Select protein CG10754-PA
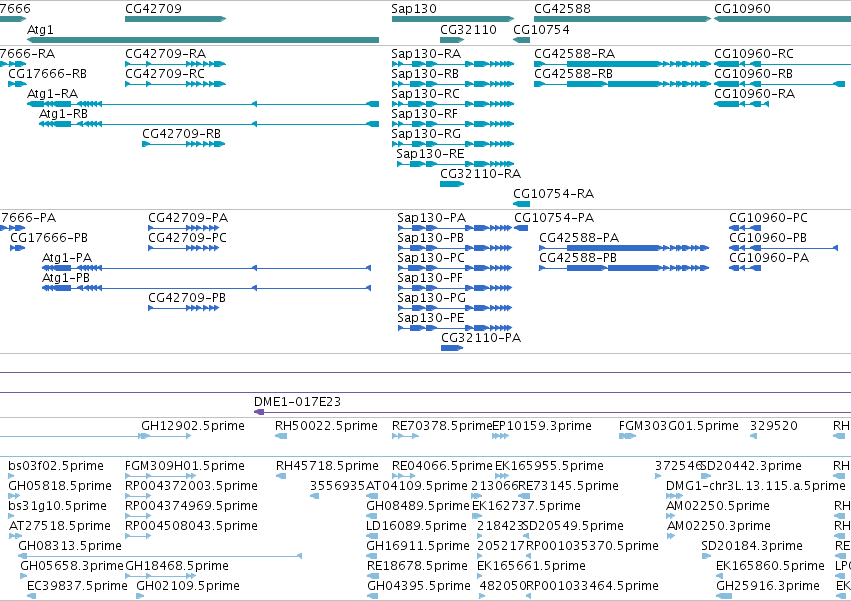Viewport: 851px width, 601px height. (x=554, y=218)
